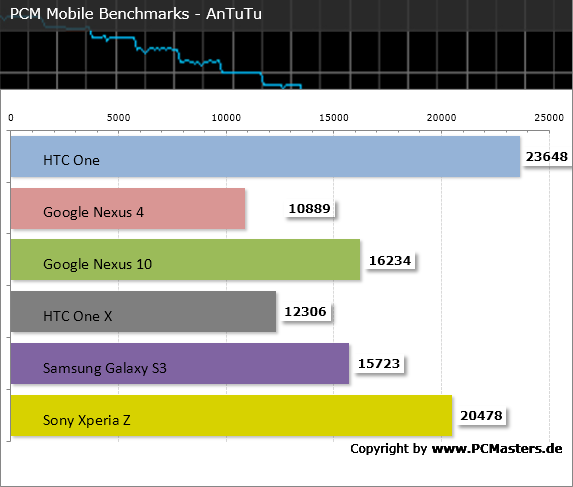Click the 15000 axis label
573x487 pixels.
[334, 118]
